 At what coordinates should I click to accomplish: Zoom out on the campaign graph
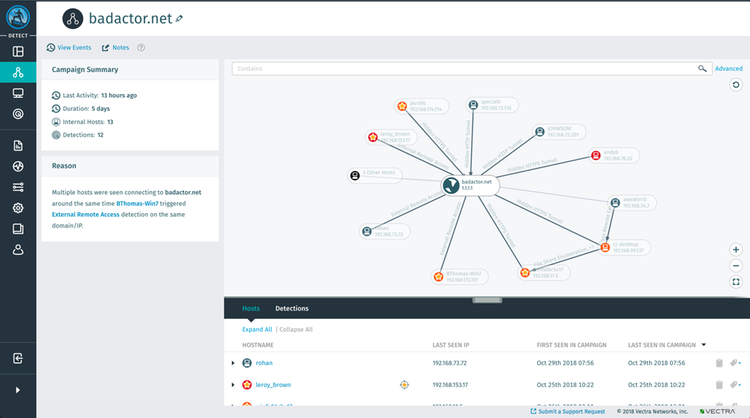coord(736,265)
